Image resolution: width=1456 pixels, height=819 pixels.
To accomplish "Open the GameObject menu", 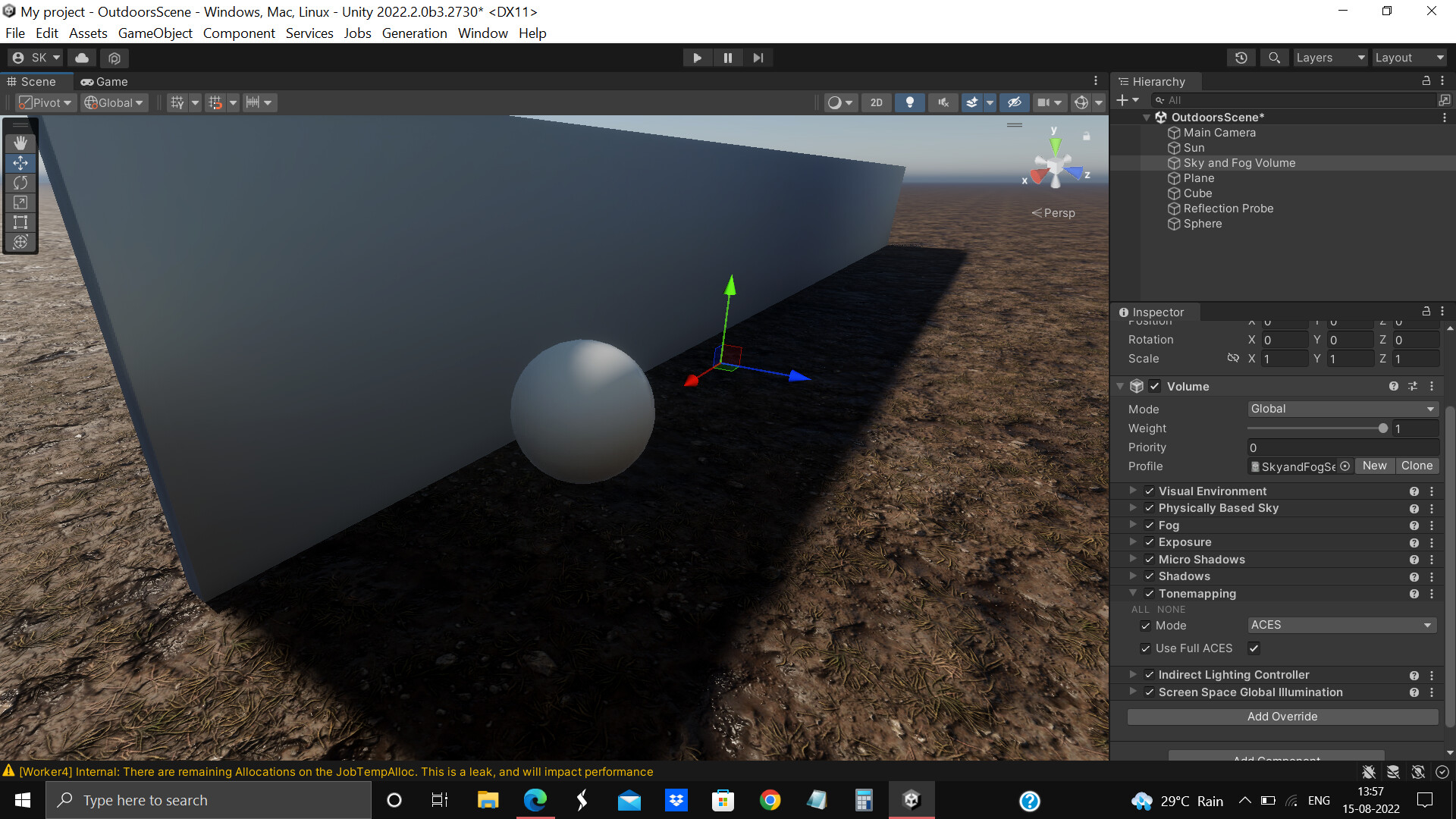I will tap(155, 33).
